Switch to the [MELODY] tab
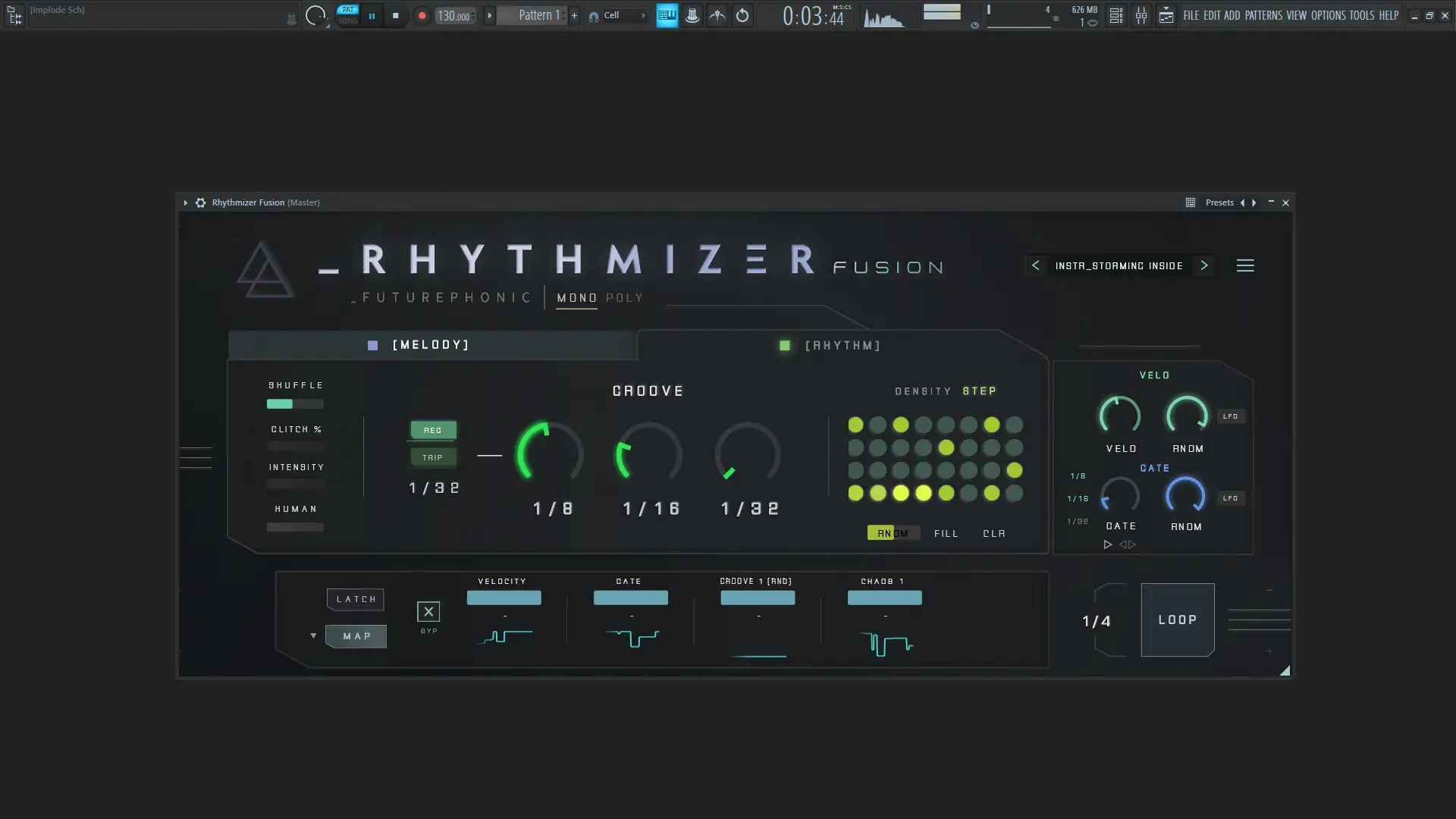Viewport: 1456px width, 819px height. point(431,345)
